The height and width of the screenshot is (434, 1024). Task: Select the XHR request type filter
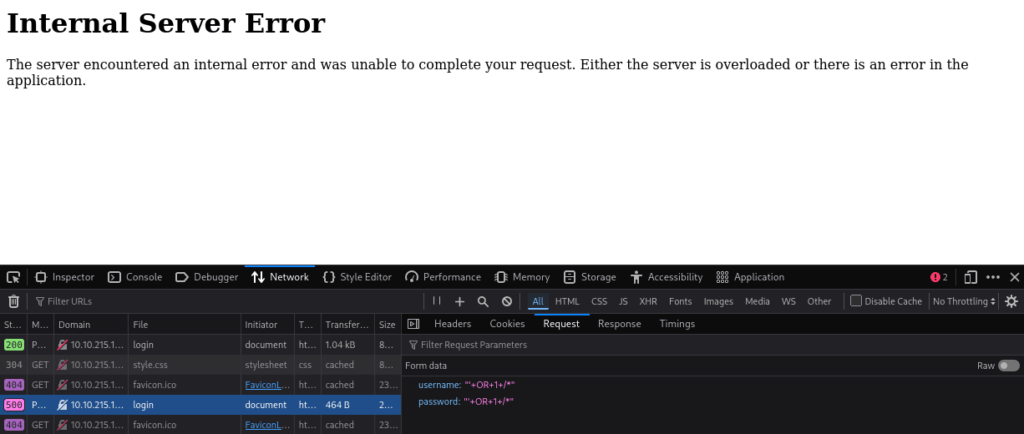pos(648,301)
